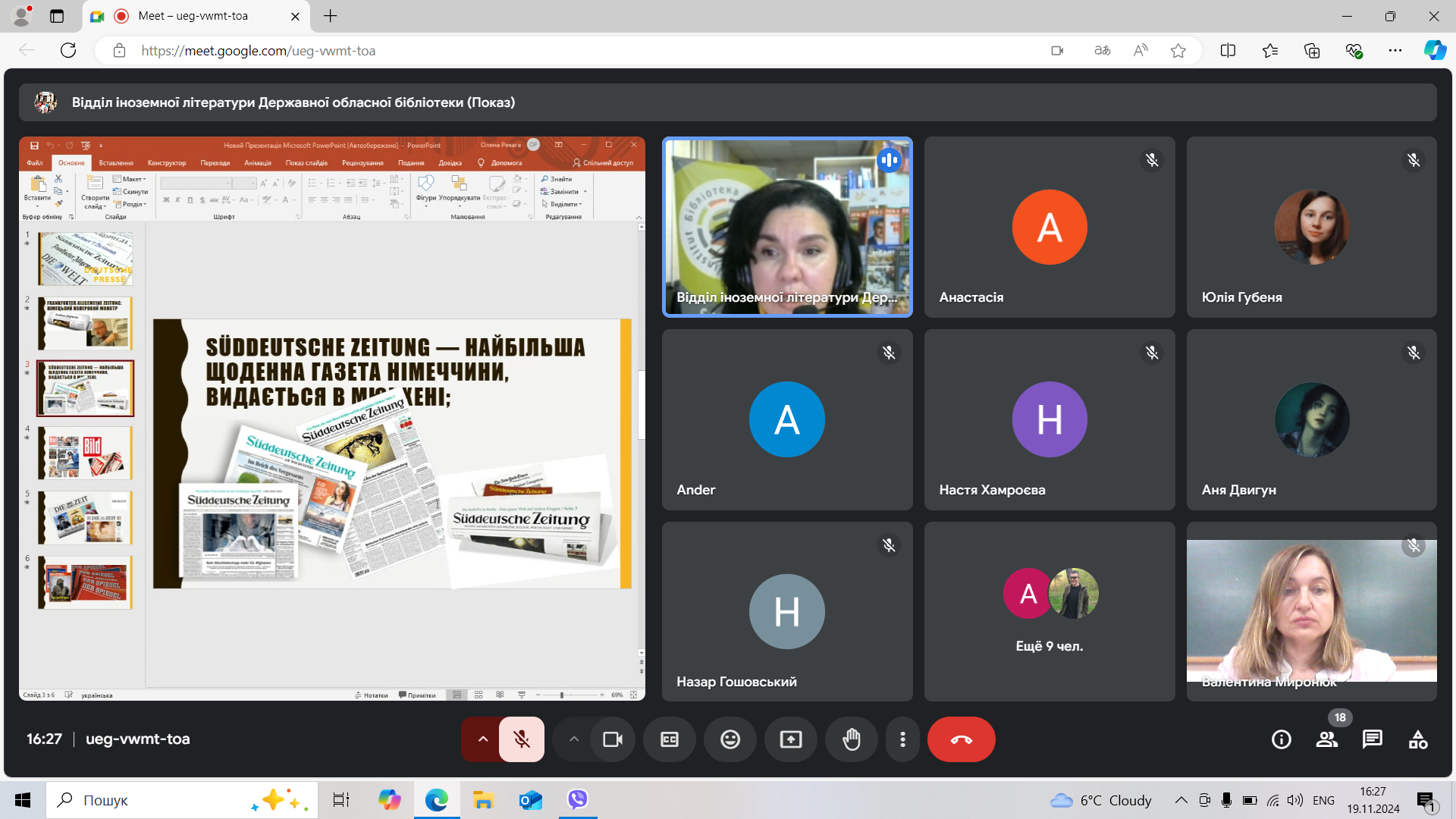Show the participants list people icon
Viewport: 1456px width, 819px height.
click(1327, 739)
